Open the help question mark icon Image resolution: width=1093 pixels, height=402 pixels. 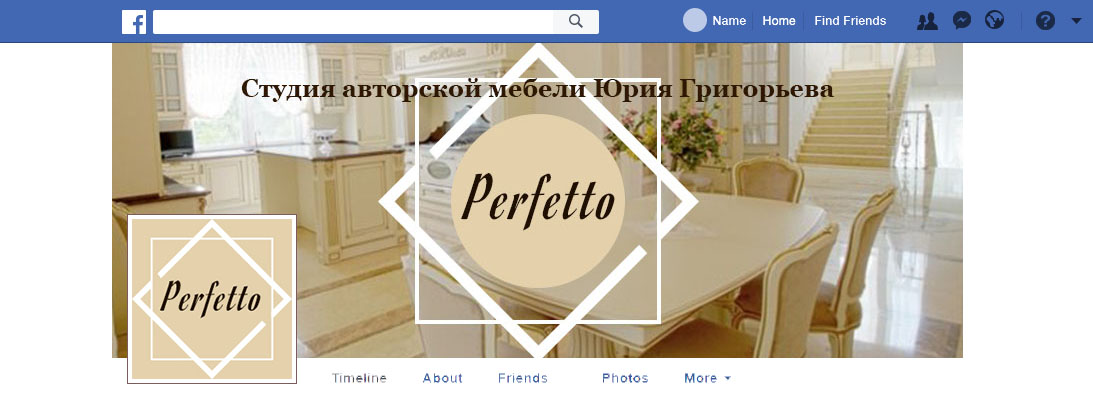click(x=1045, y=21)
